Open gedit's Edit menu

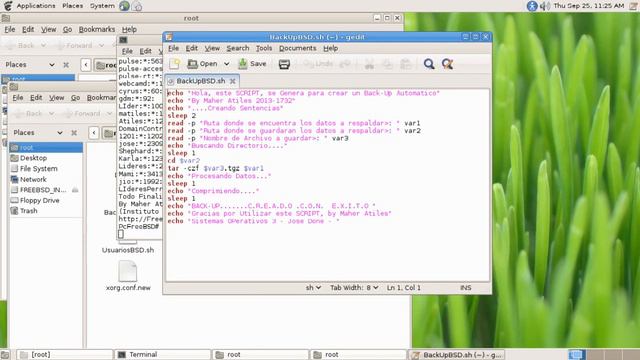[x=191, y=48]
